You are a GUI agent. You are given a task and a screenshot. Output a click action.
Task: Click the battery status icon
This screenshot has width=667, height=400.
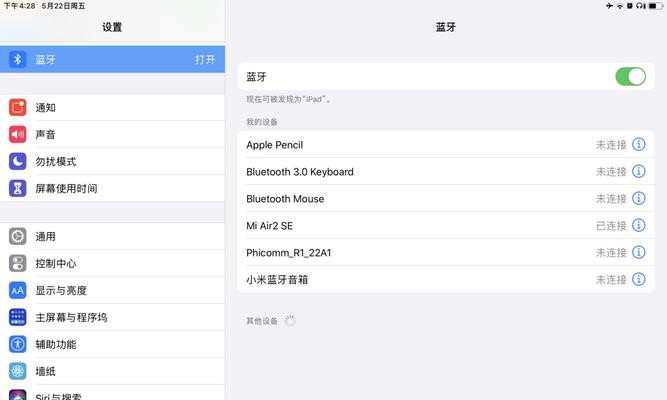pos(656,6)
